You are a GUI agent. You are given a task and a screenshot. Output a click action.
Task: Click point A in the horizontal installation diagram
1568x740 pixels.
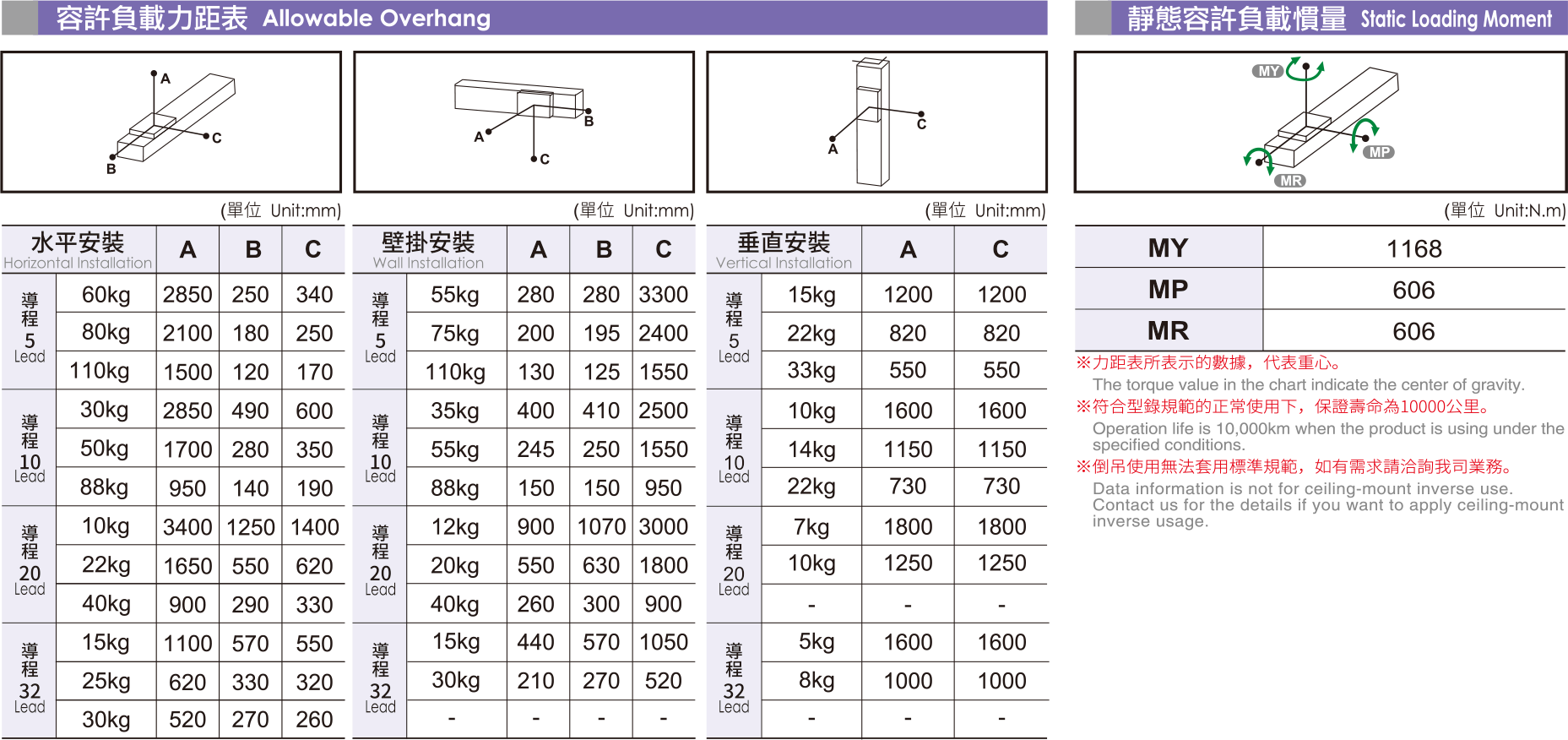point(154,74)
